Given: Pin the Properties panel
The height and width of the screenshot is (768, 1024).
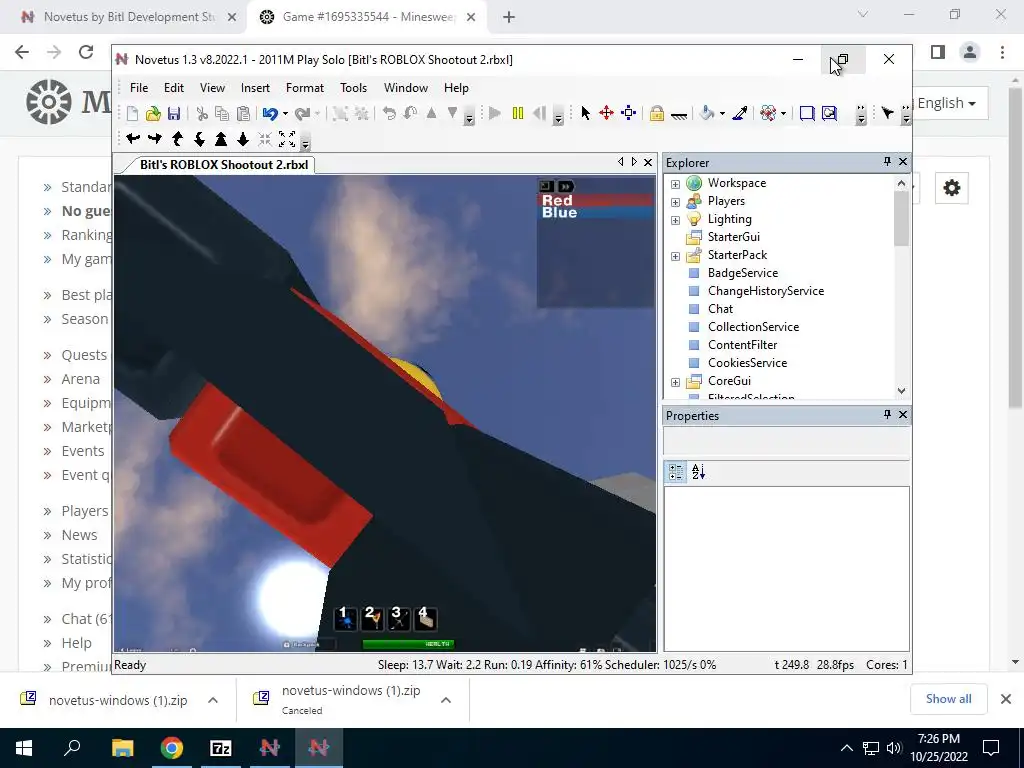Looking at the screenshot, I should 887,414.
